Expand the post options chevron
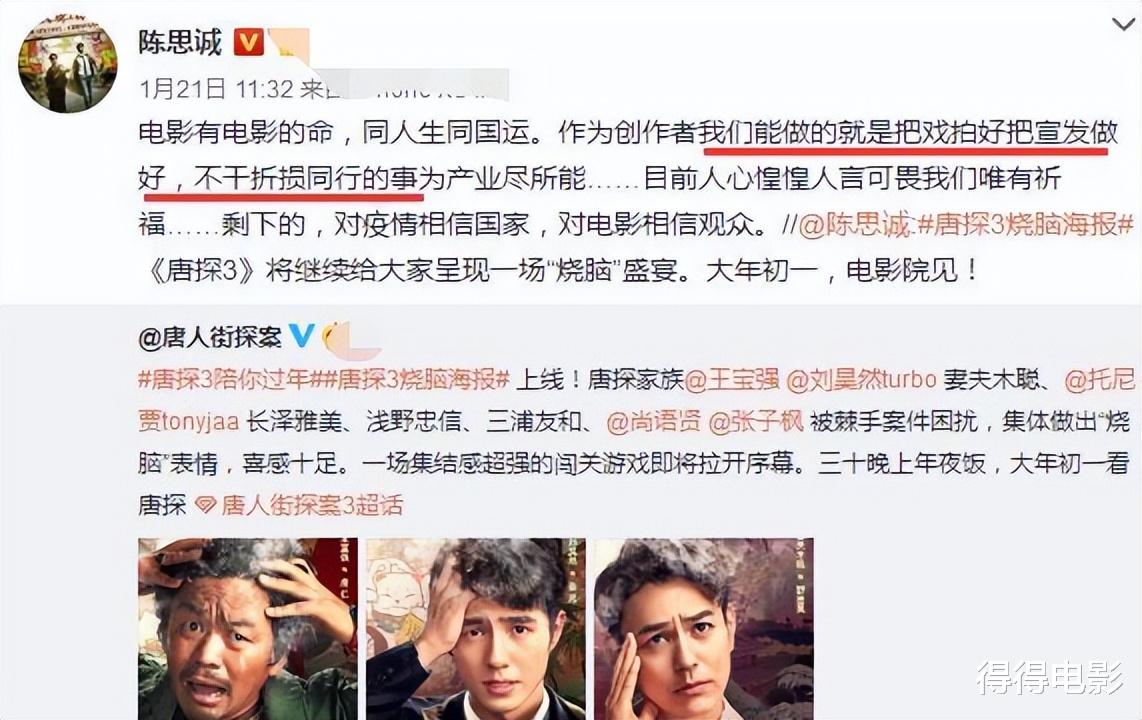The image size is (1142, 720). coord(1124,24)
